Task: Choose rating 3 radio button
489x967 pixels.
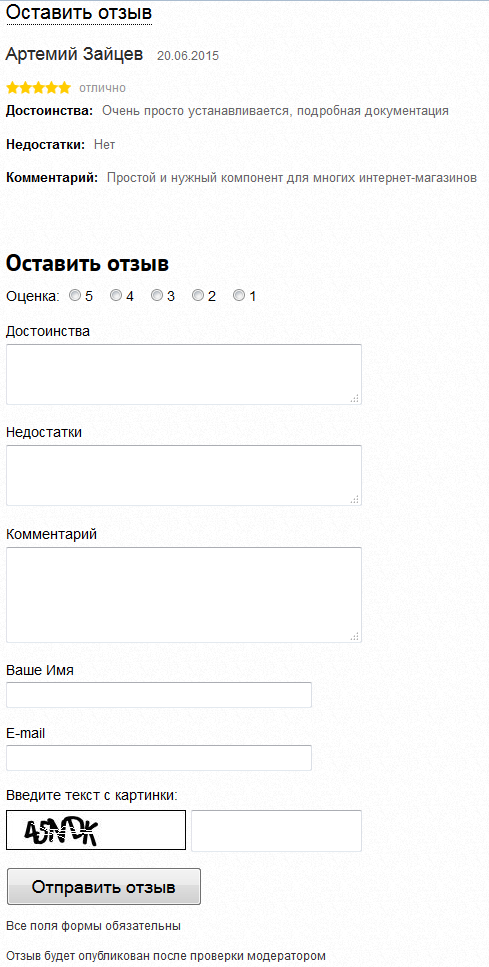Action: click(157, 296)
